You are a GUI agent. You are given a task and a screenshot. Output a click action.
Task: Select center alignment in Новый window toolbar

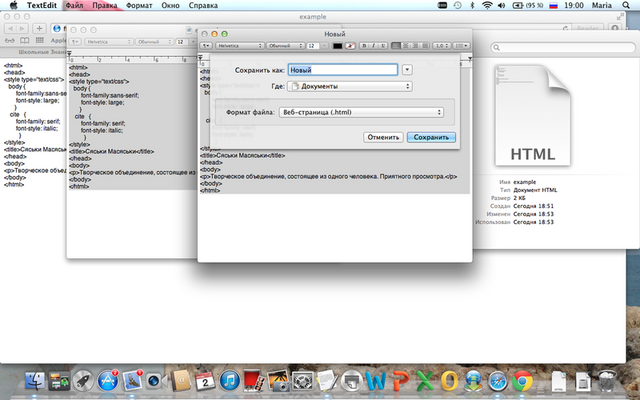click(x=405, y=46)
